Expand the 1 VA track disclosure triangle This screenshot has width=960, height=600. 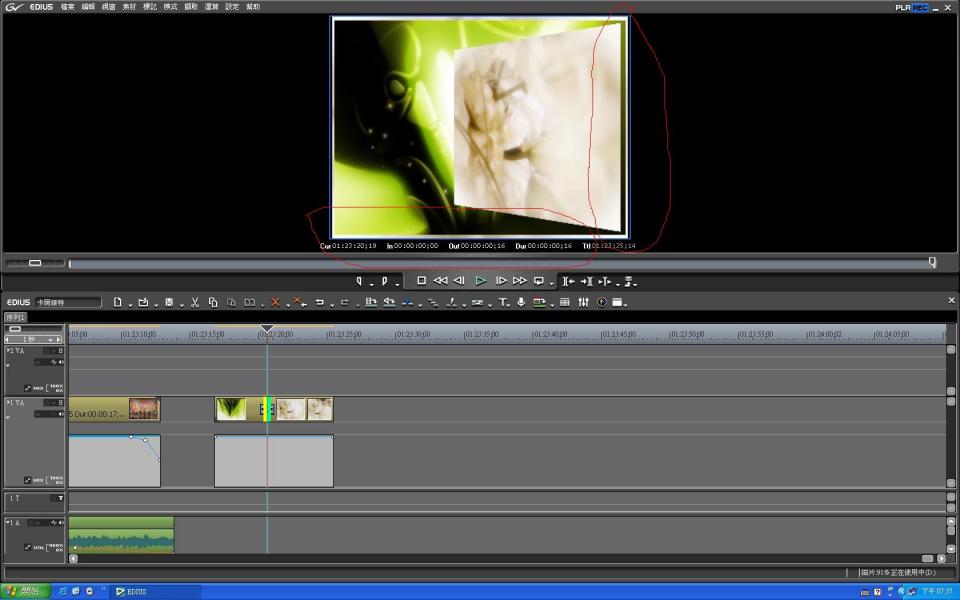(x=9, y=403)
